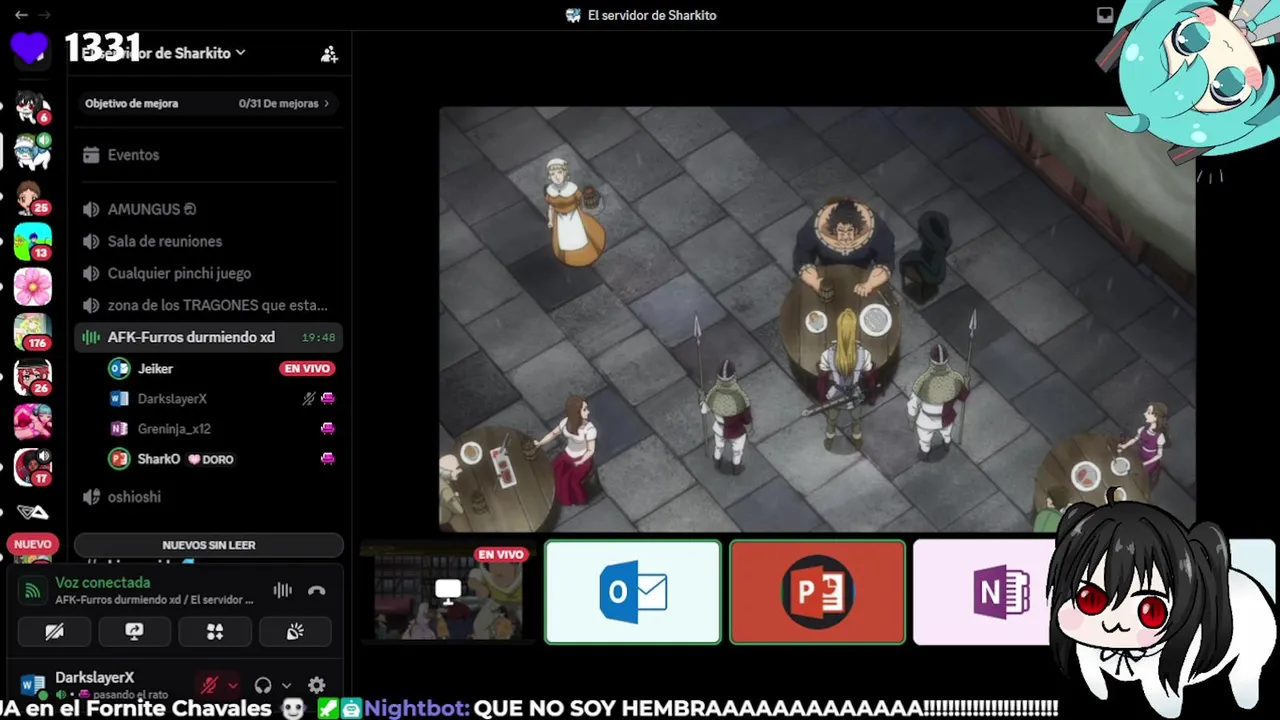Viewport: 1280px width, 720px height.
Task: Open the output device options arrow beside headphones
Action: click(x=286, y=685)
